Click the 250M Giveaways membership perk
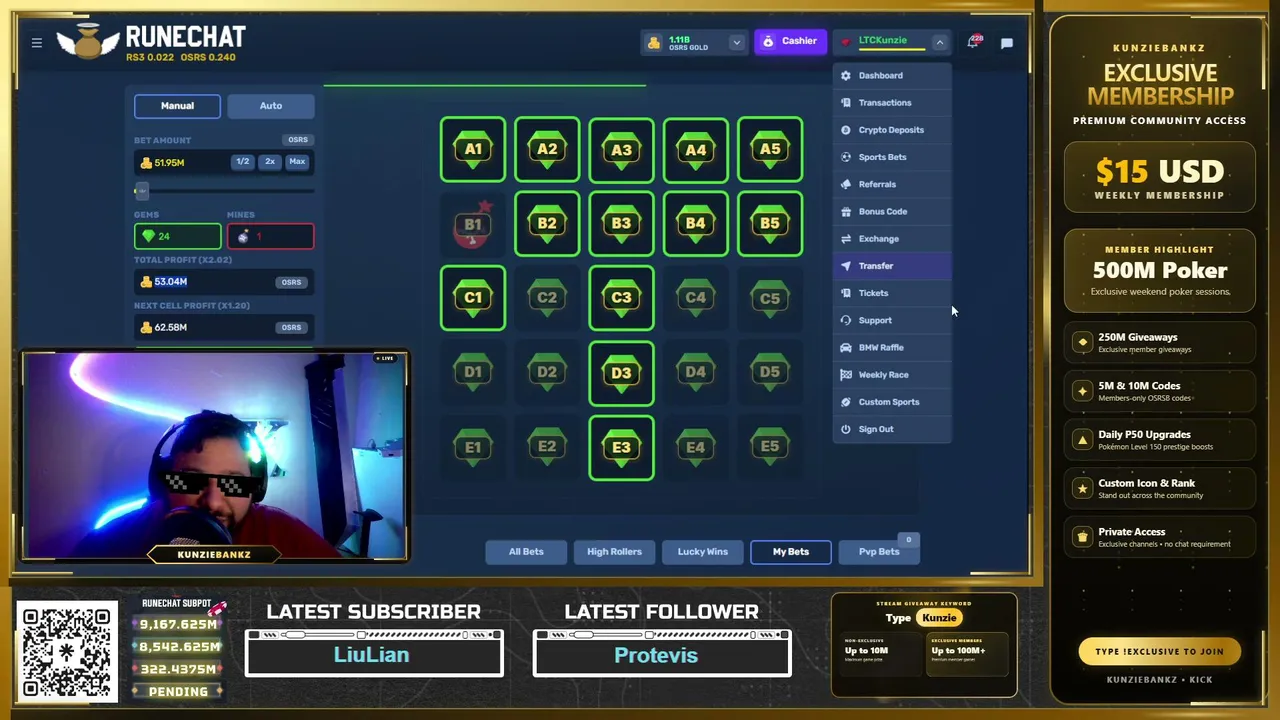1280x720 pixels. tap(1160, 343)
